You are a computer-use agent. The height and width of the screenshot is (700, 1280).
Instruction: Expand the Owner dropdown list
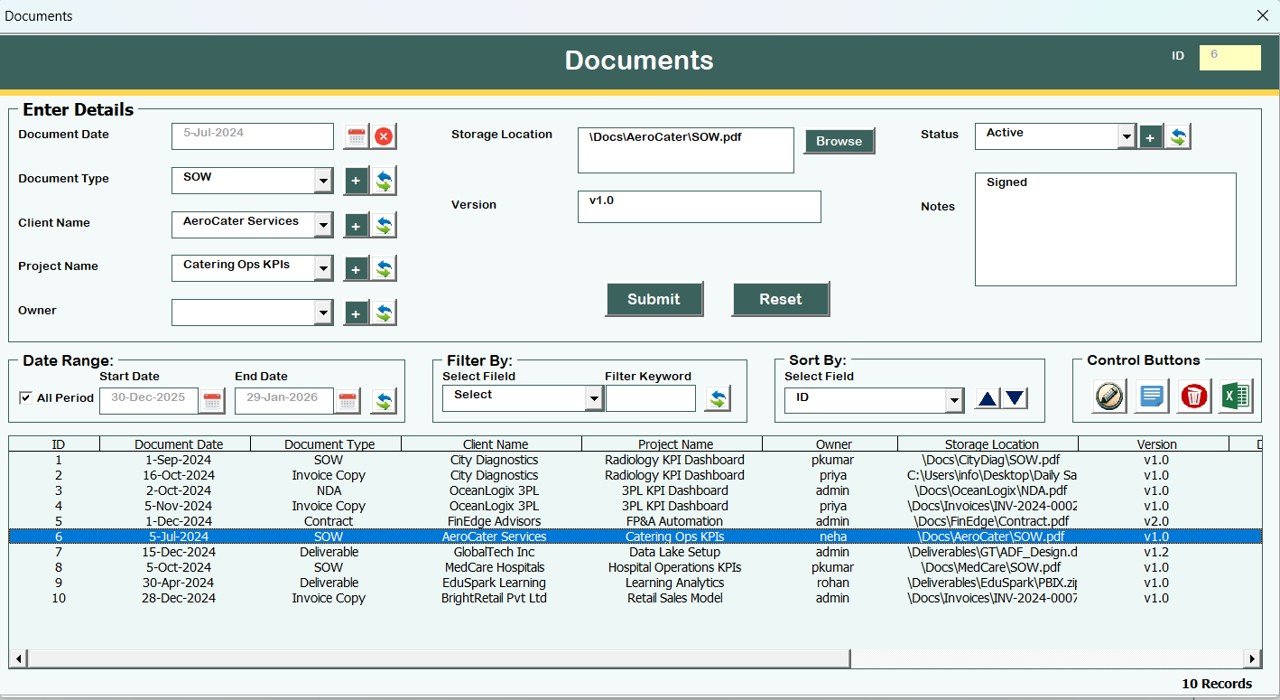[323, 311]
